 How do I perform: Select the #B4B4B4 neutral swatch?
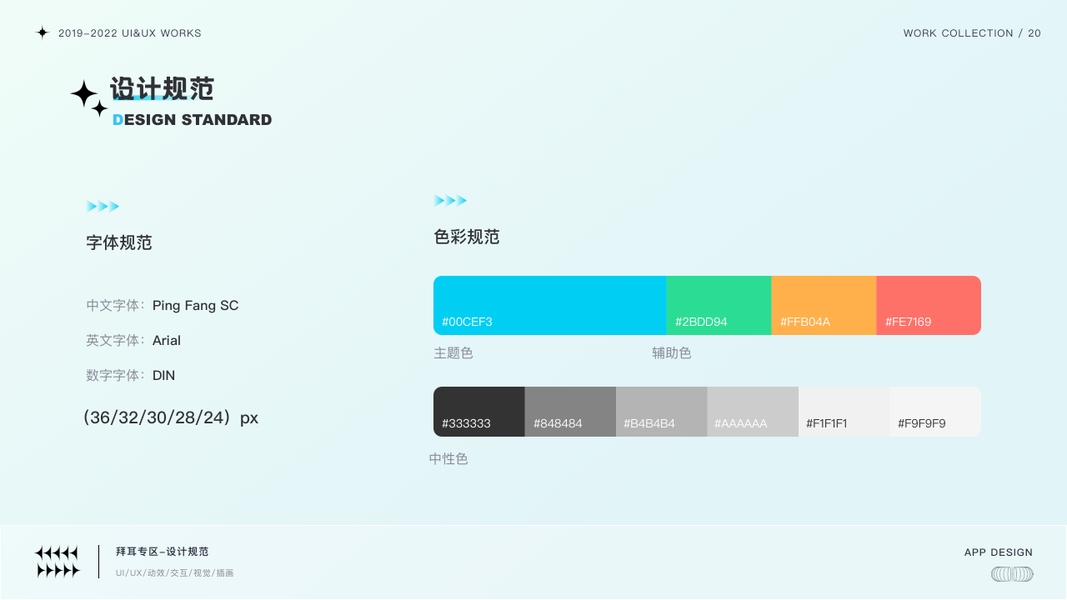click(661, 411)
